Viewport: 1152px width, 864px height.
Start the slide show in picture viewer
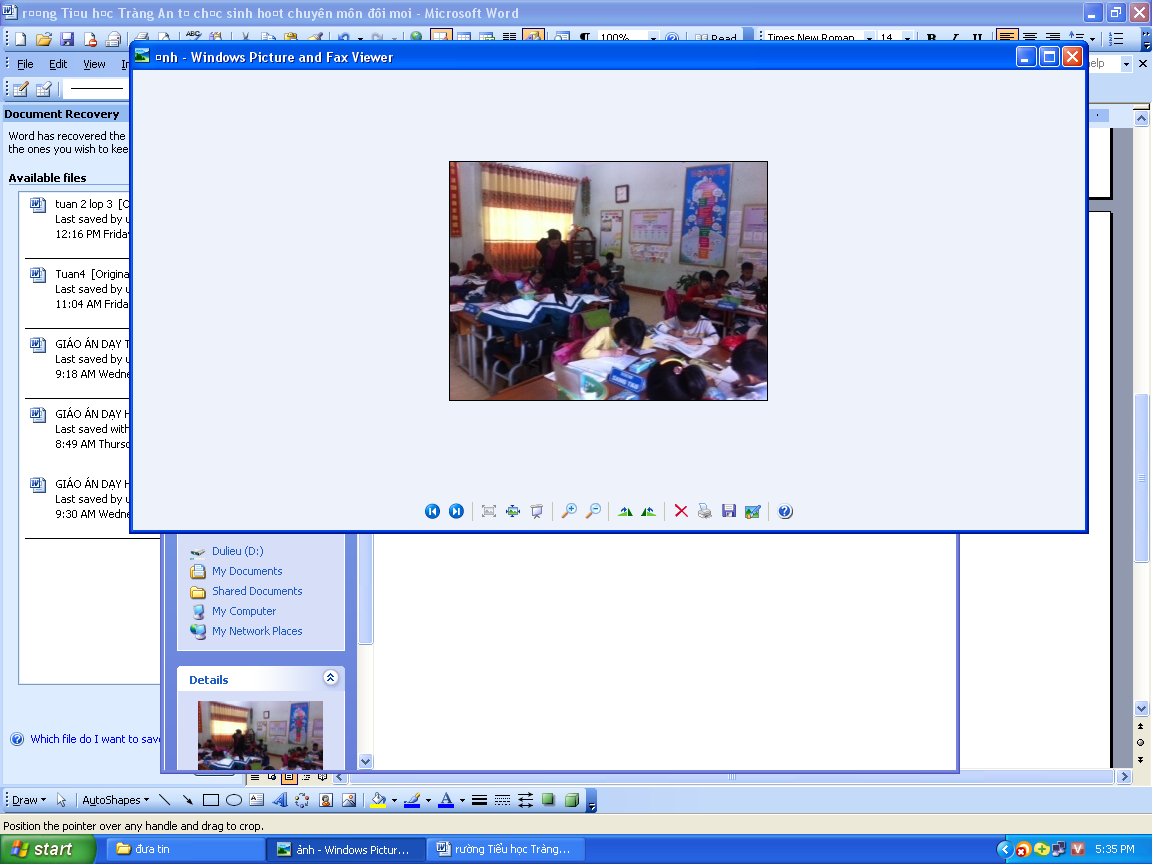pyautogui.click(x=537, y=511)
